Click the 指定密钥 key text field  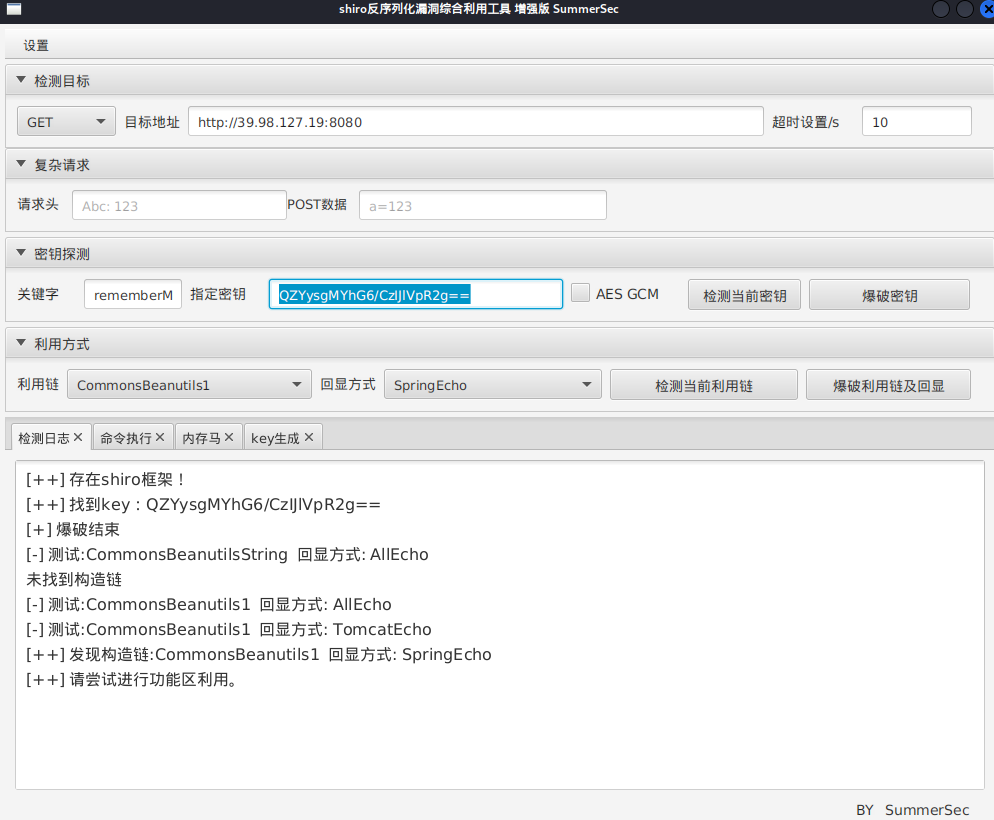pyautogui.click(x=415, y=293)
